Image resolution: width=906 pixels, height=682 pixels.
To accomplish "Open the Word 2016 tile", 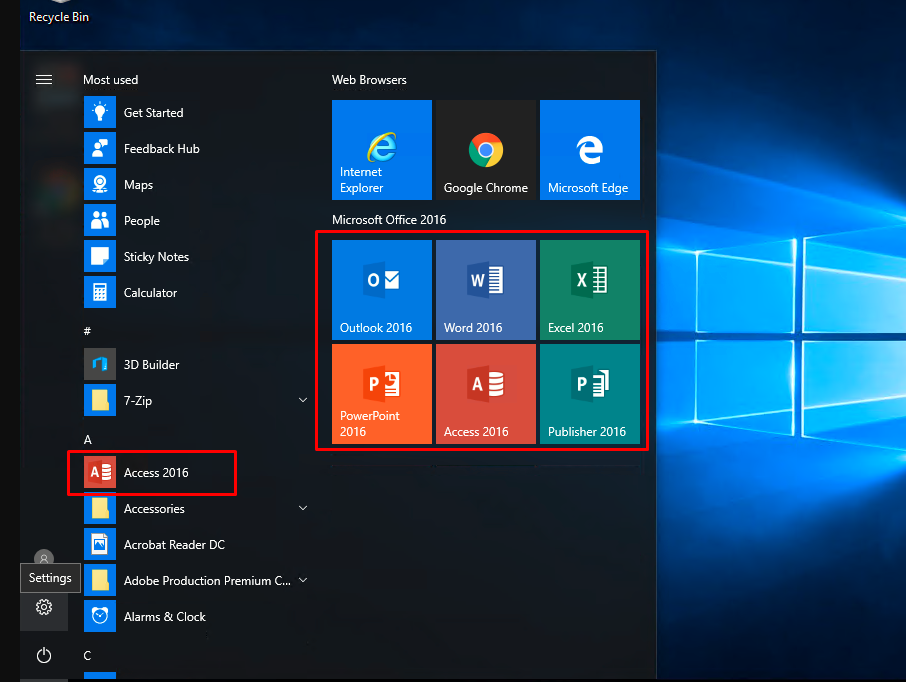I will (486, 290).
